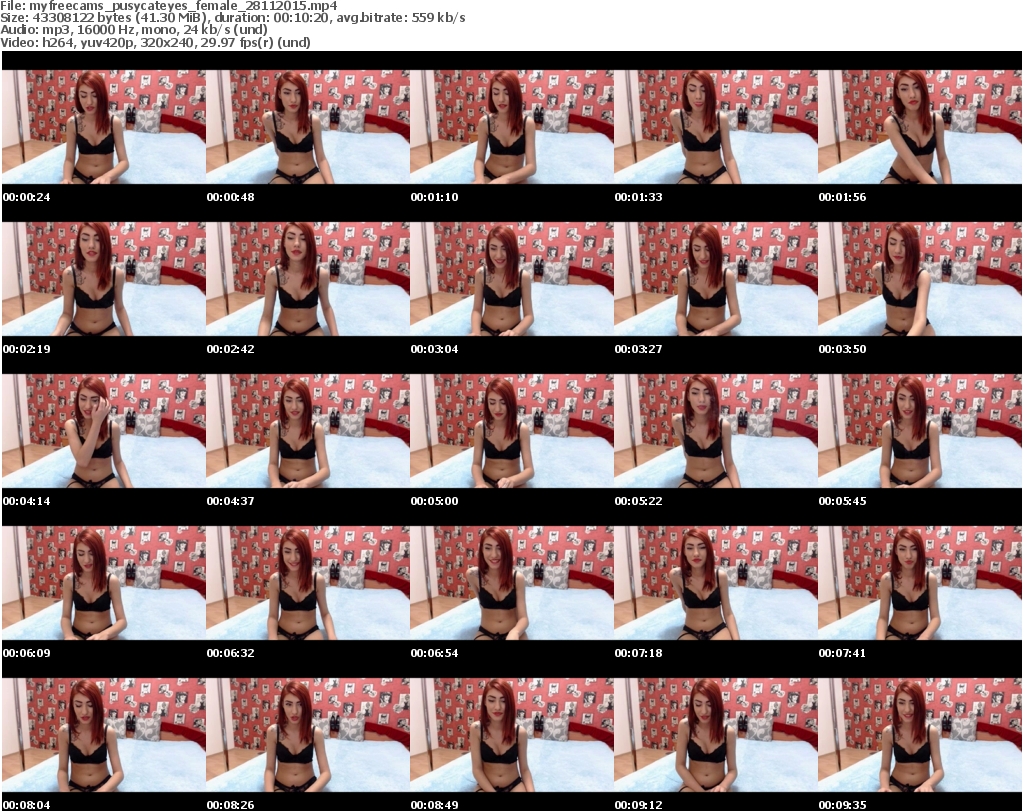Pick the time caption 00:05:22
This screenshot has height=811, width=1024.
click(x=638, y=501)
